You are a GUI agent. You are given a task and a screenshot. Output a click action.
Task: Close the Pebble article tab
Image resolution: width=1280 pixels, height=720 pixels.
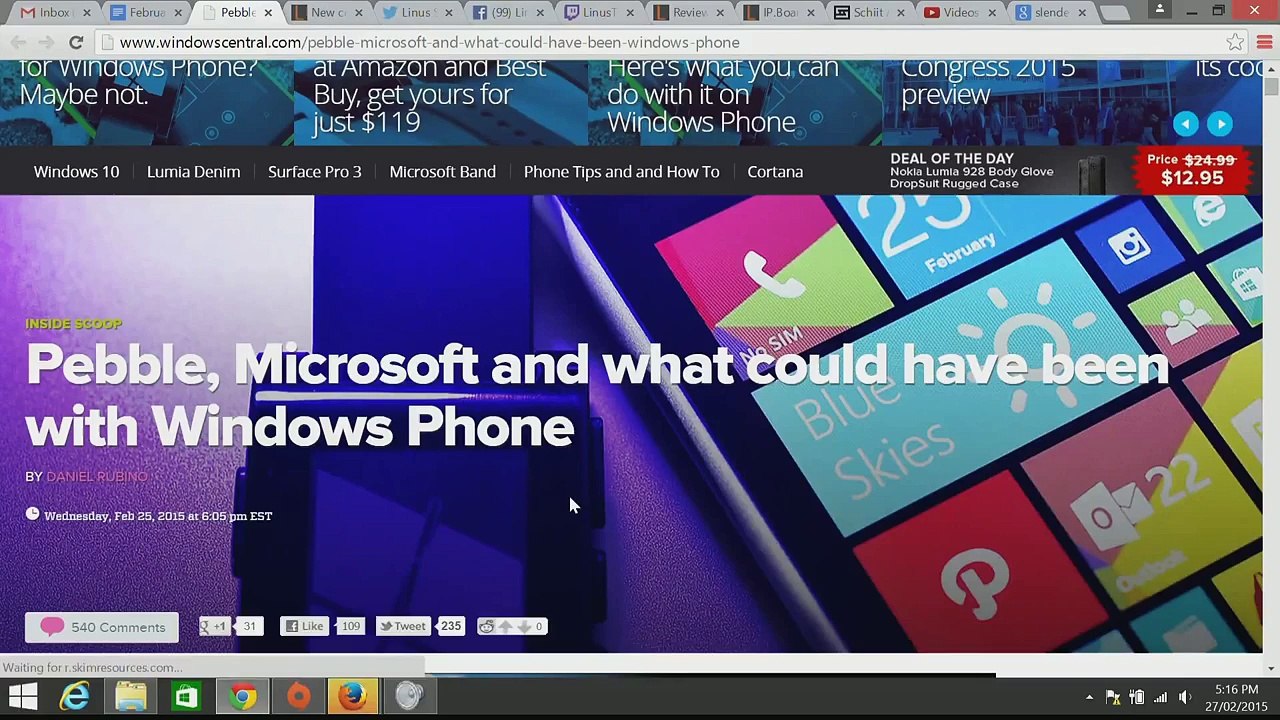(x=268, y=13)
